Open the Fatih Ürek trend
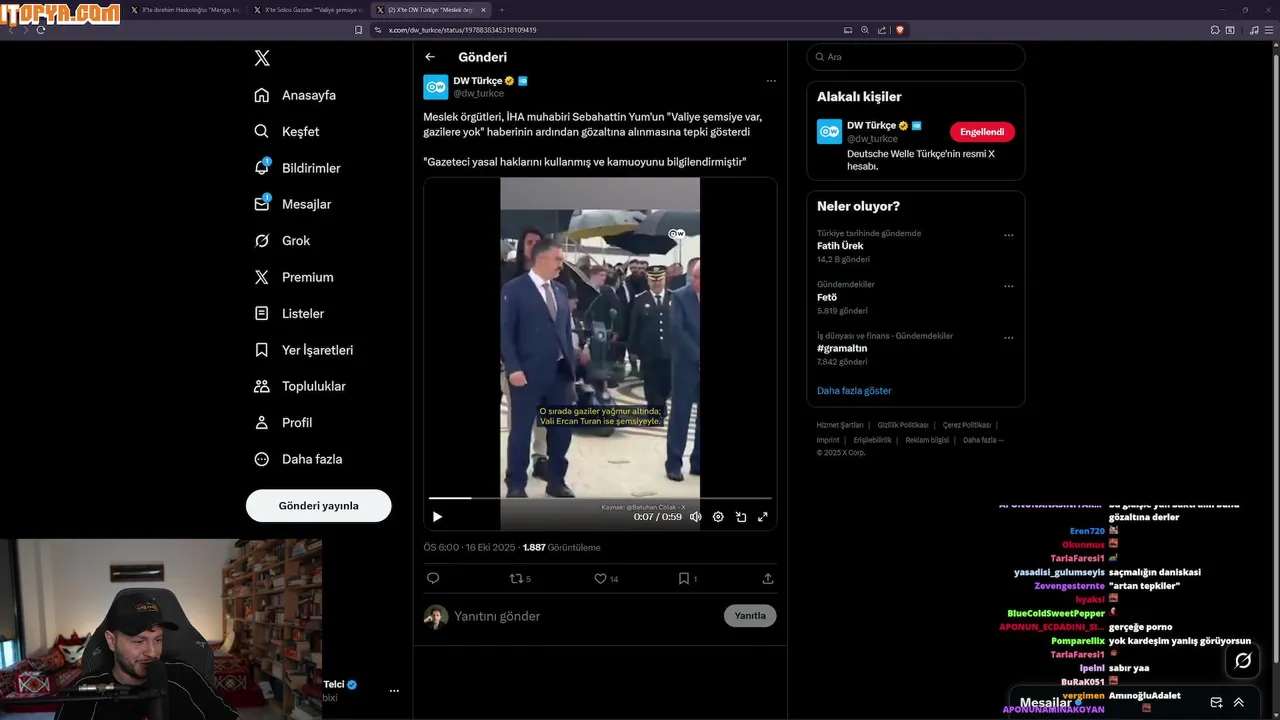 tap(840, 246)
